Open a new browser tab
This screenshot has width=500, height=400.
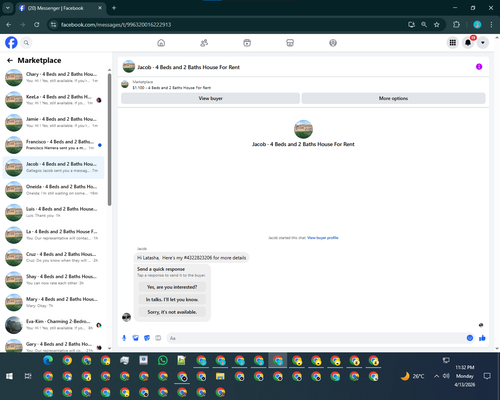[114, 8]
